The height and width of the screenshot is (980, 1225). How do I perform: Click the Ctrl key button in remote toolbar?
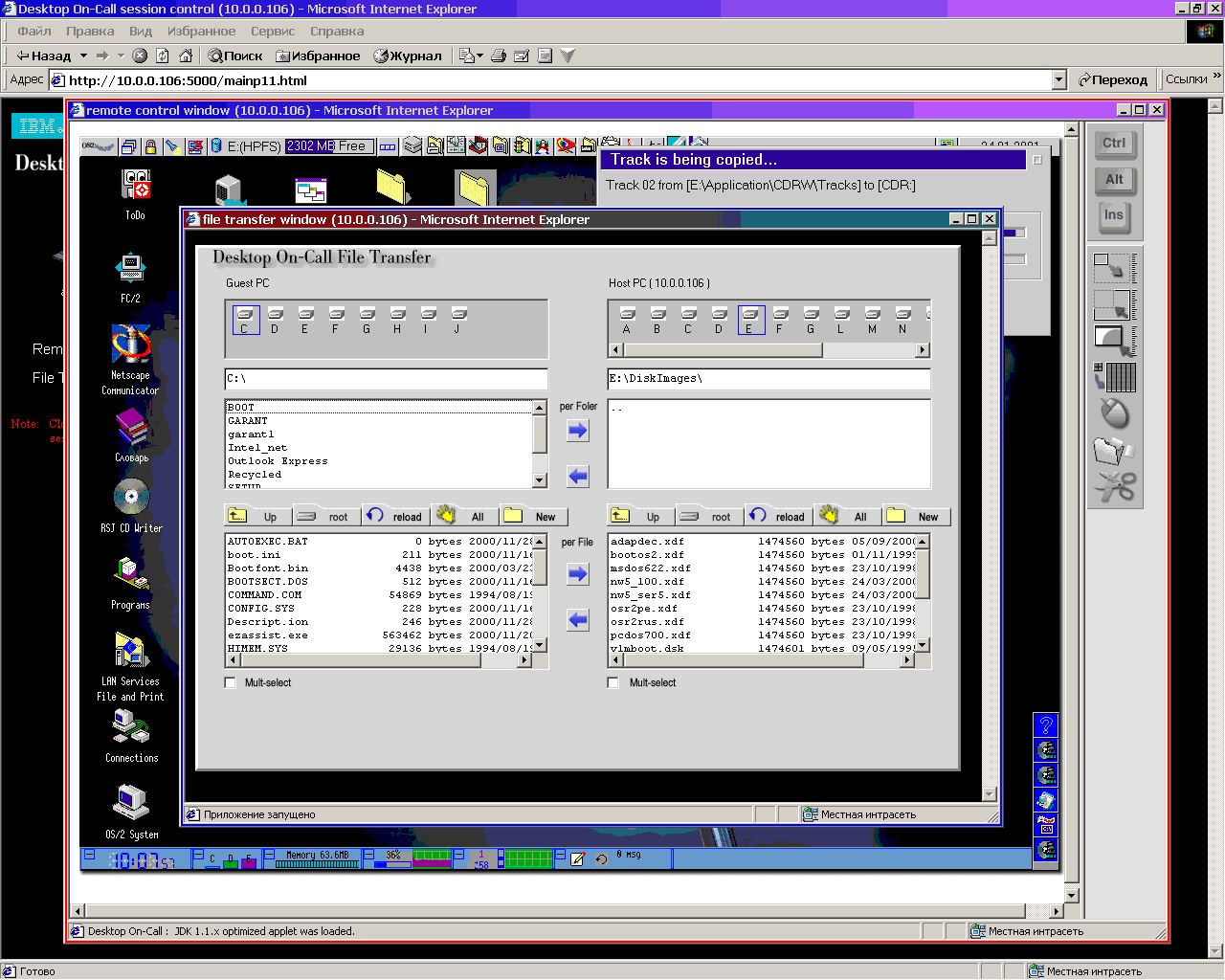tap(1114, 144)
